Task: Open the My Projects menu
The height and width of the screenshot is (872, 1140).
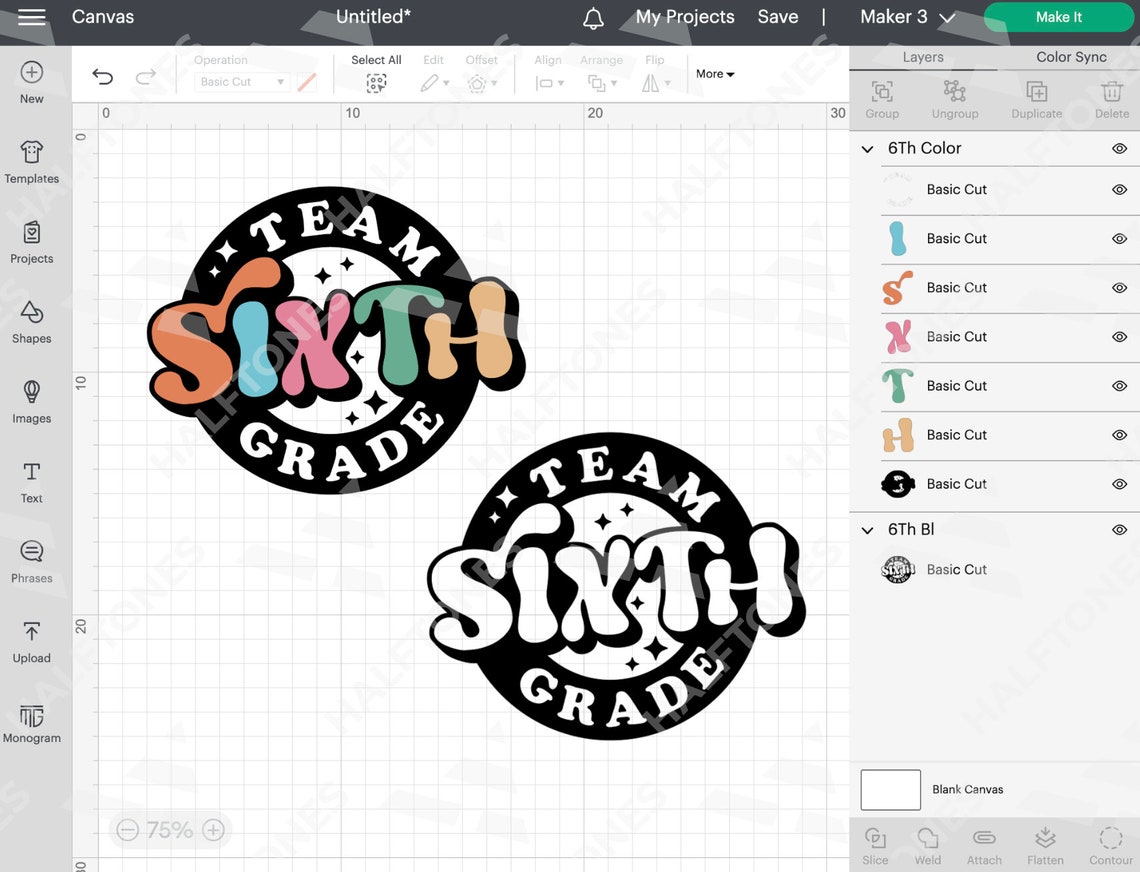Action: [x=685, y=16]
